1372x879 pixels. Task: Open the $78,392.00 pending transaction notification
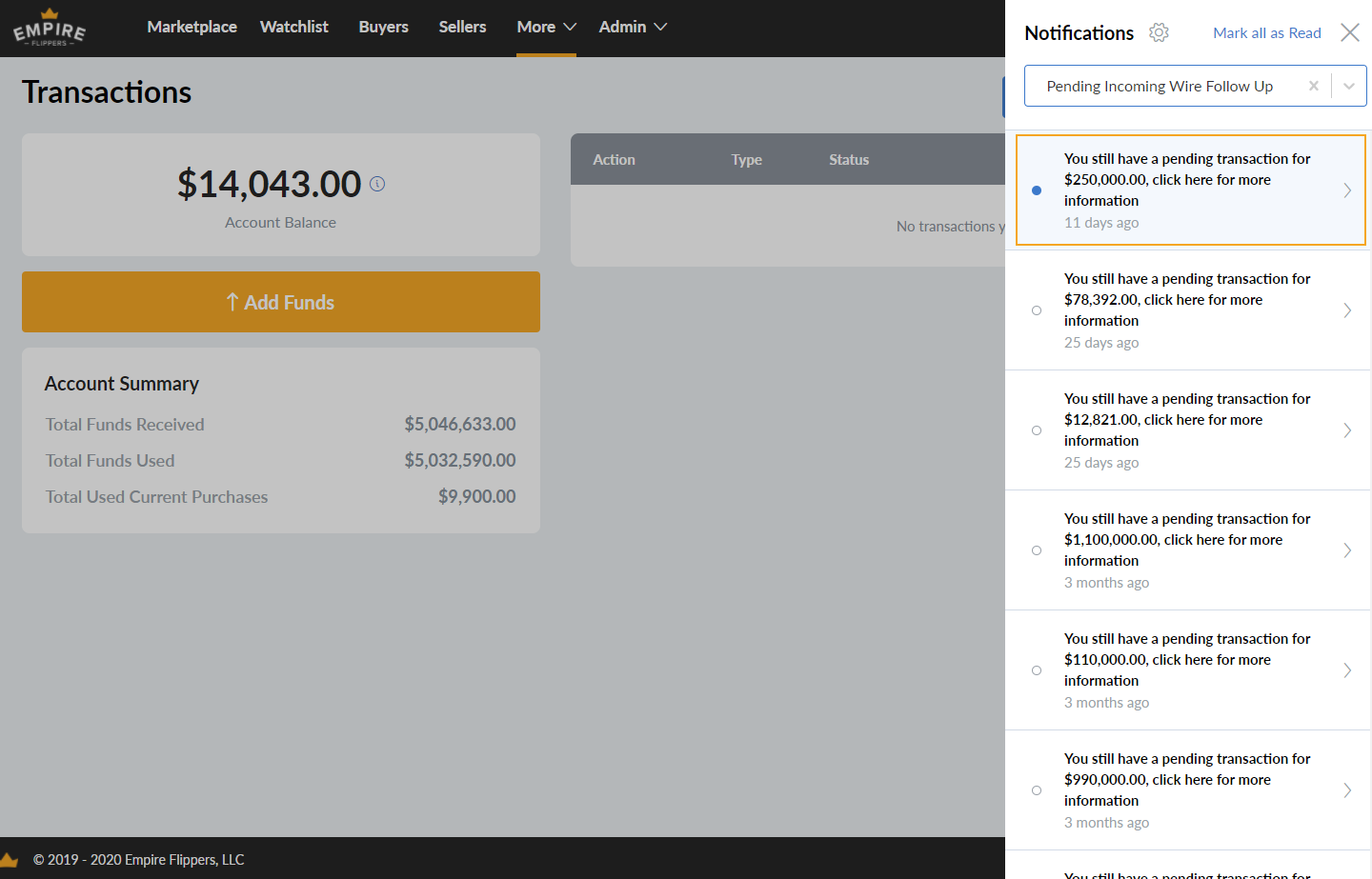click(1188, 310)
